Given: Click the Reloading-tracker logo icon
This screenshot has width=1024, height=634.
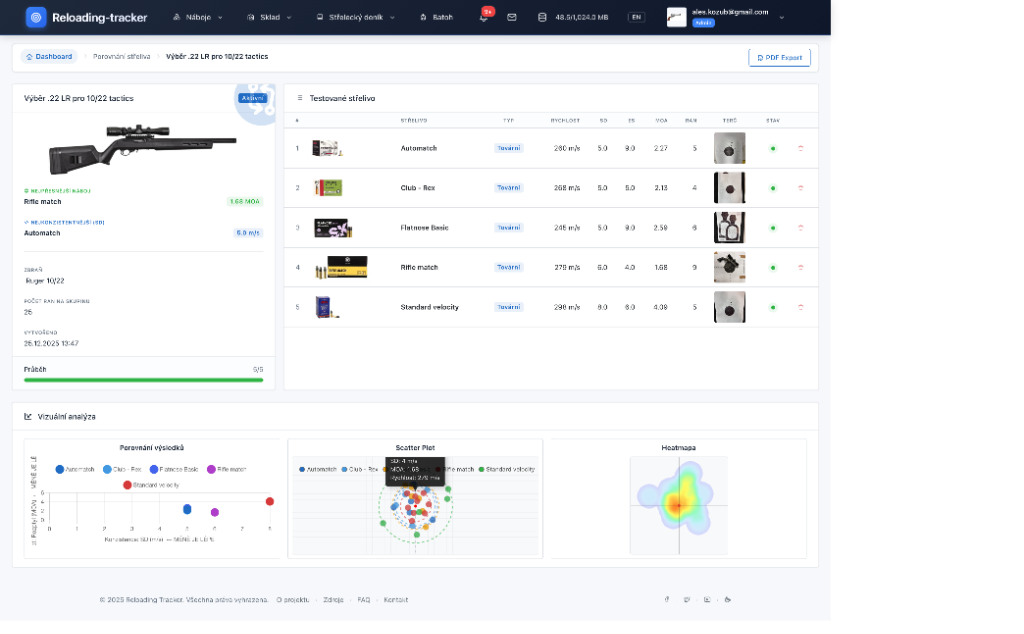Looking at the screenshot, I should pyautogui.click(x=36, y=17).
